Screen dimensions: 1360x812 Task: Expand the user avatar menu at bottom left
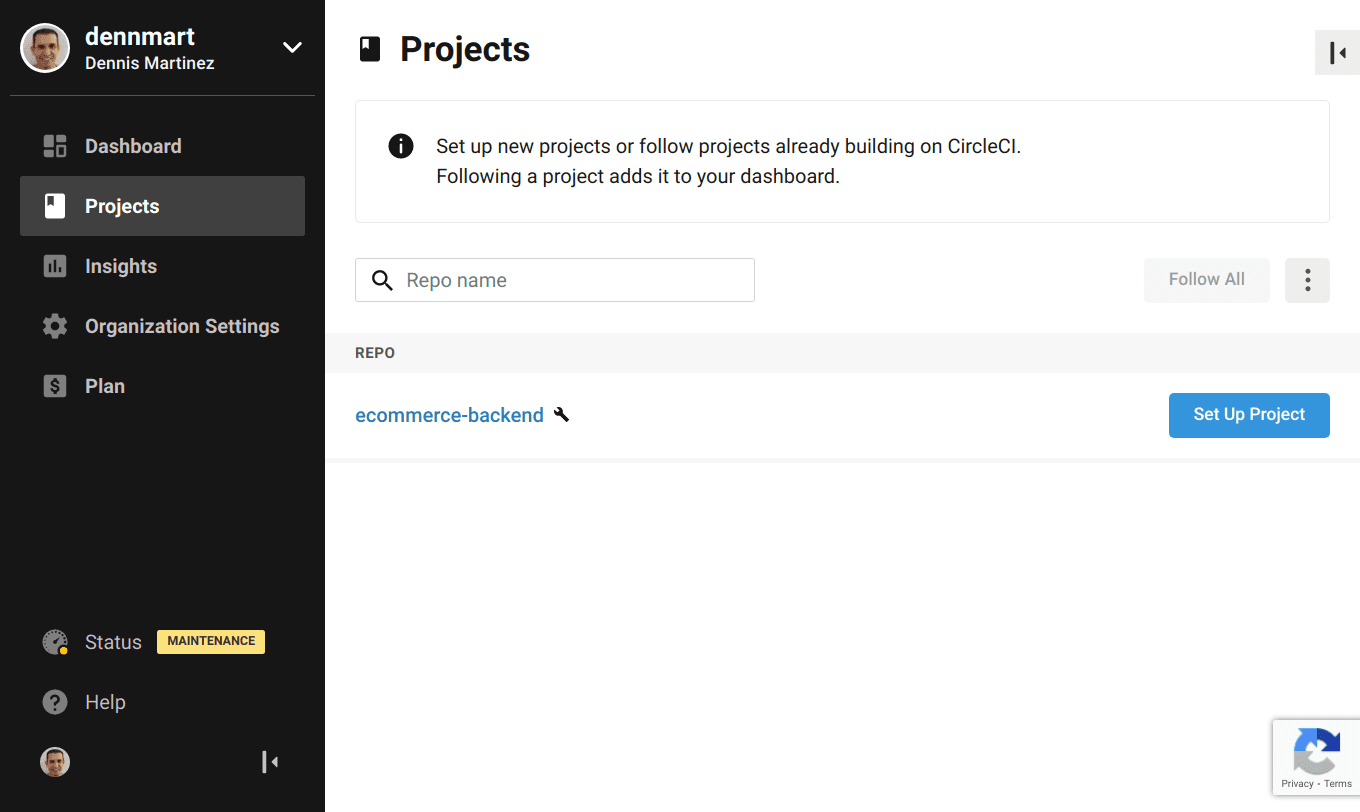[55, 761]
